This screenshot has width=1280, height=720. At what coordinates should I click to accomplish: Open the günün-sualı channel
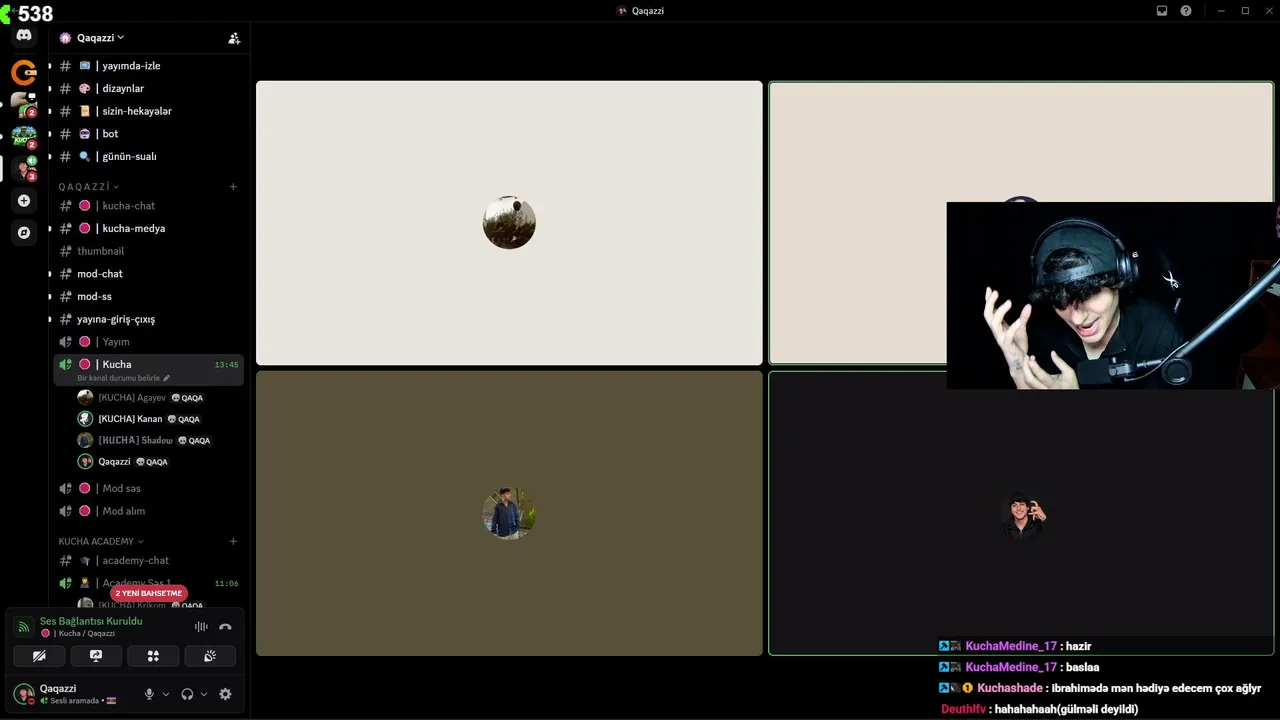pyautogui.click(x=148, y=156)
